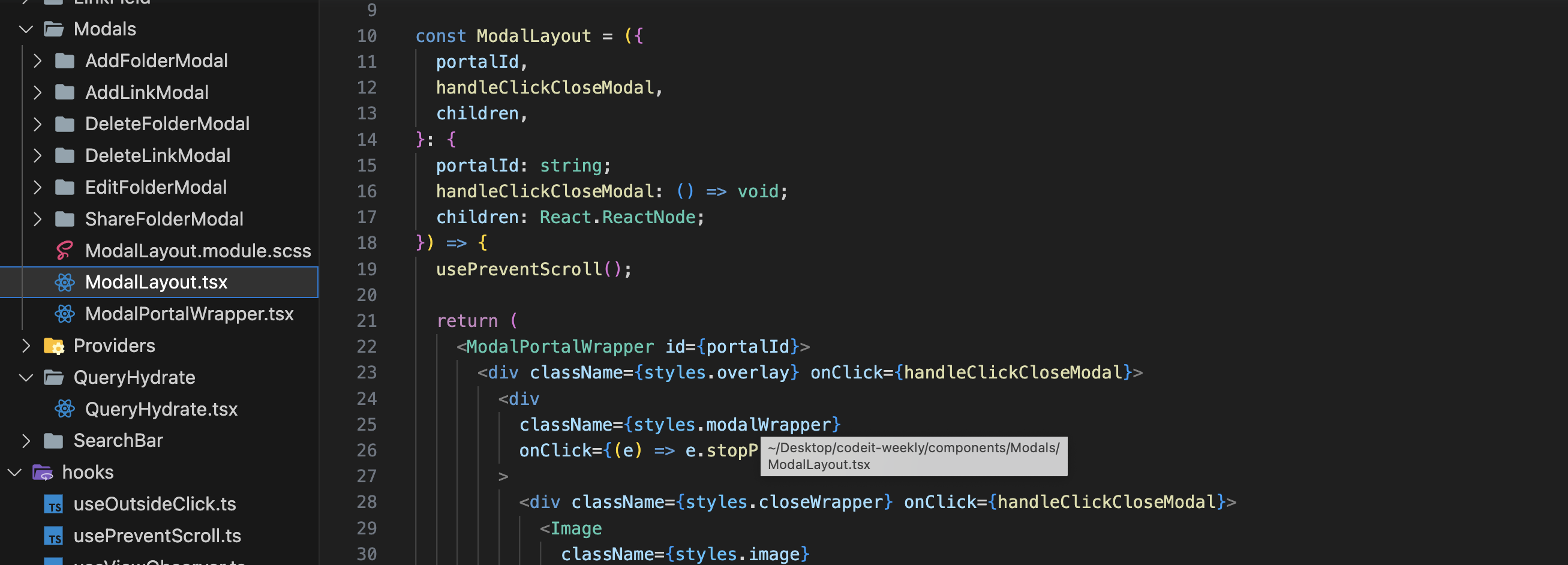Open usePreventScroll.ts file
The width and height of the screenshot is (1568, 565).
[157, 536]
